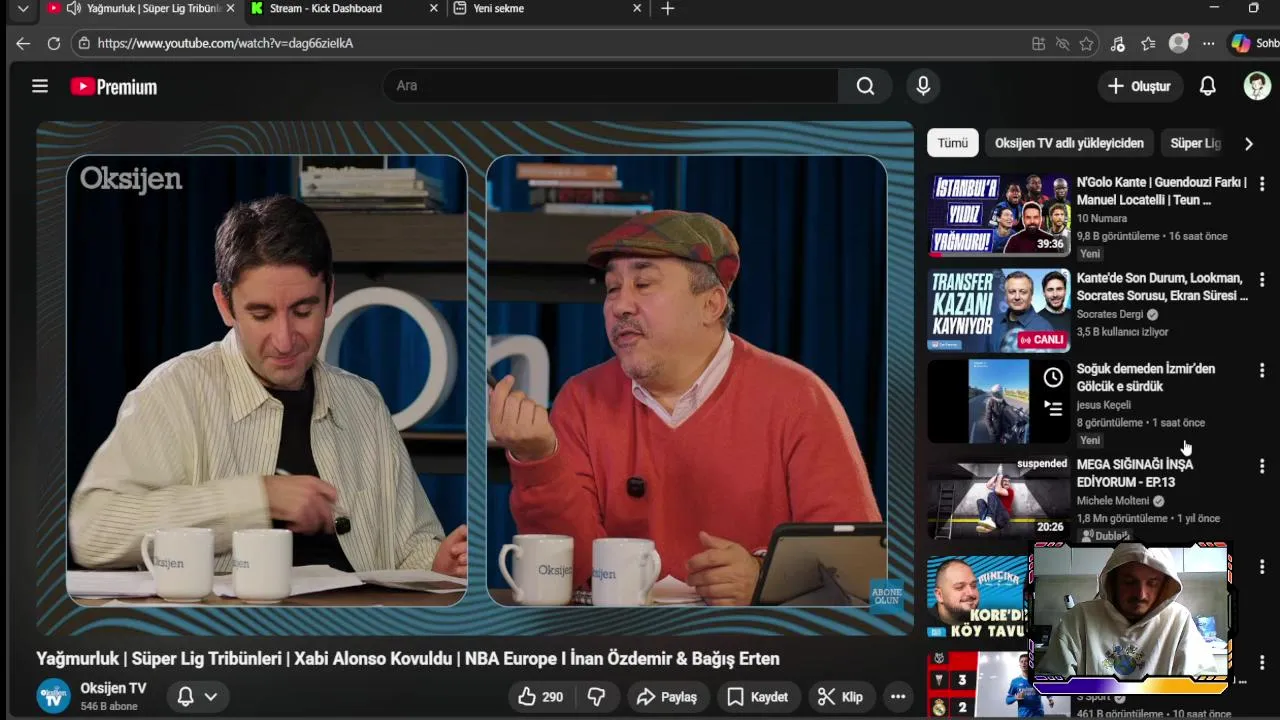Open browser profile avatar icon
The width and height of the screenshot is (1280, 720).
click(1179, 43)
